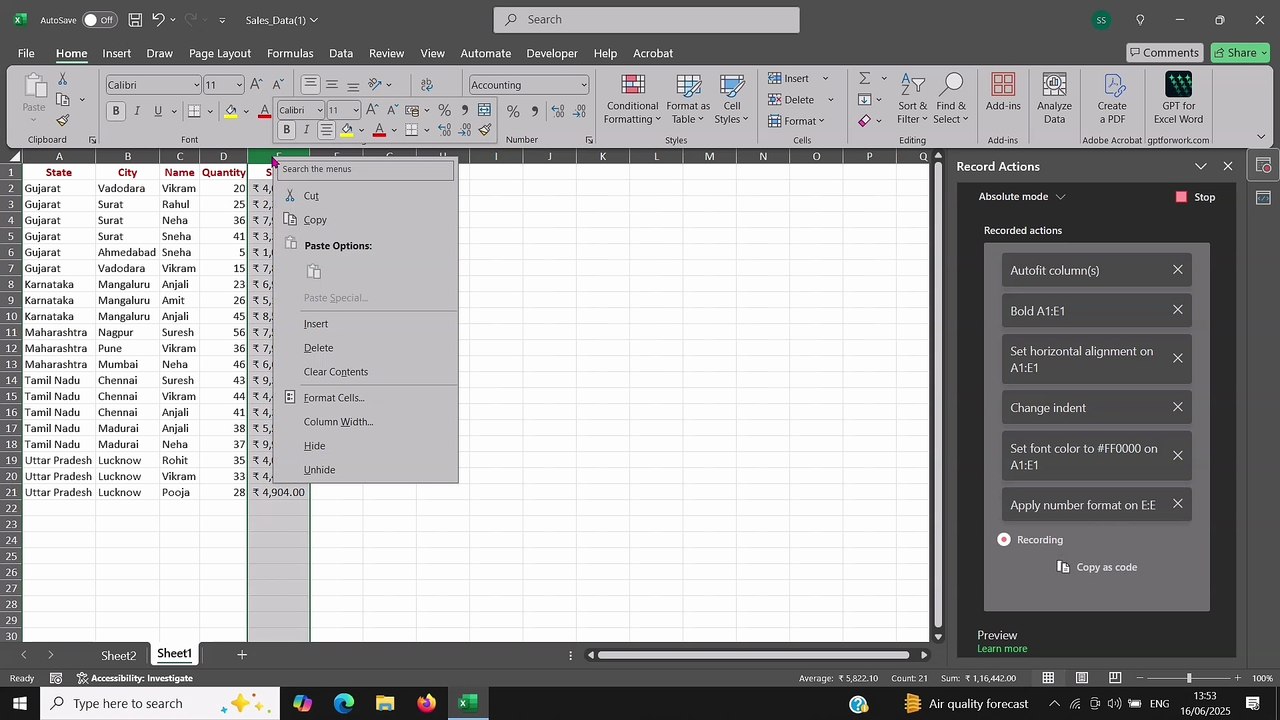This screenshot has height=720, width=1280.
Task: Click the ribbon Decrease Font Size icon
Action: 279,85
